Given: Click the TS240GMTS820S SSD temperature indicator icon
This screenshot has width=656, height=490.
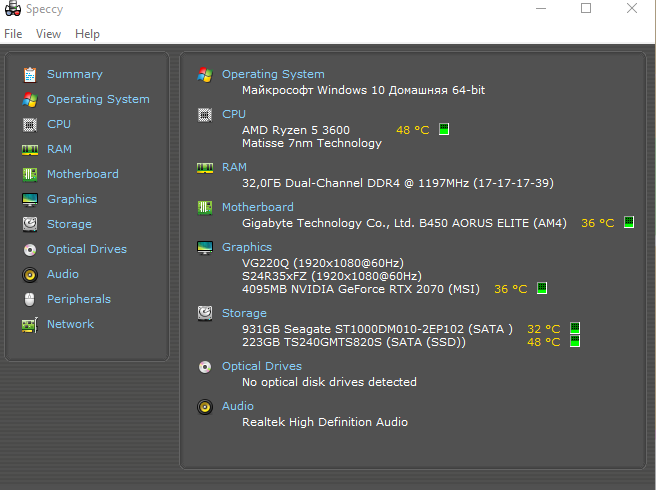Looking at the screenshot, I should point(575,341).
